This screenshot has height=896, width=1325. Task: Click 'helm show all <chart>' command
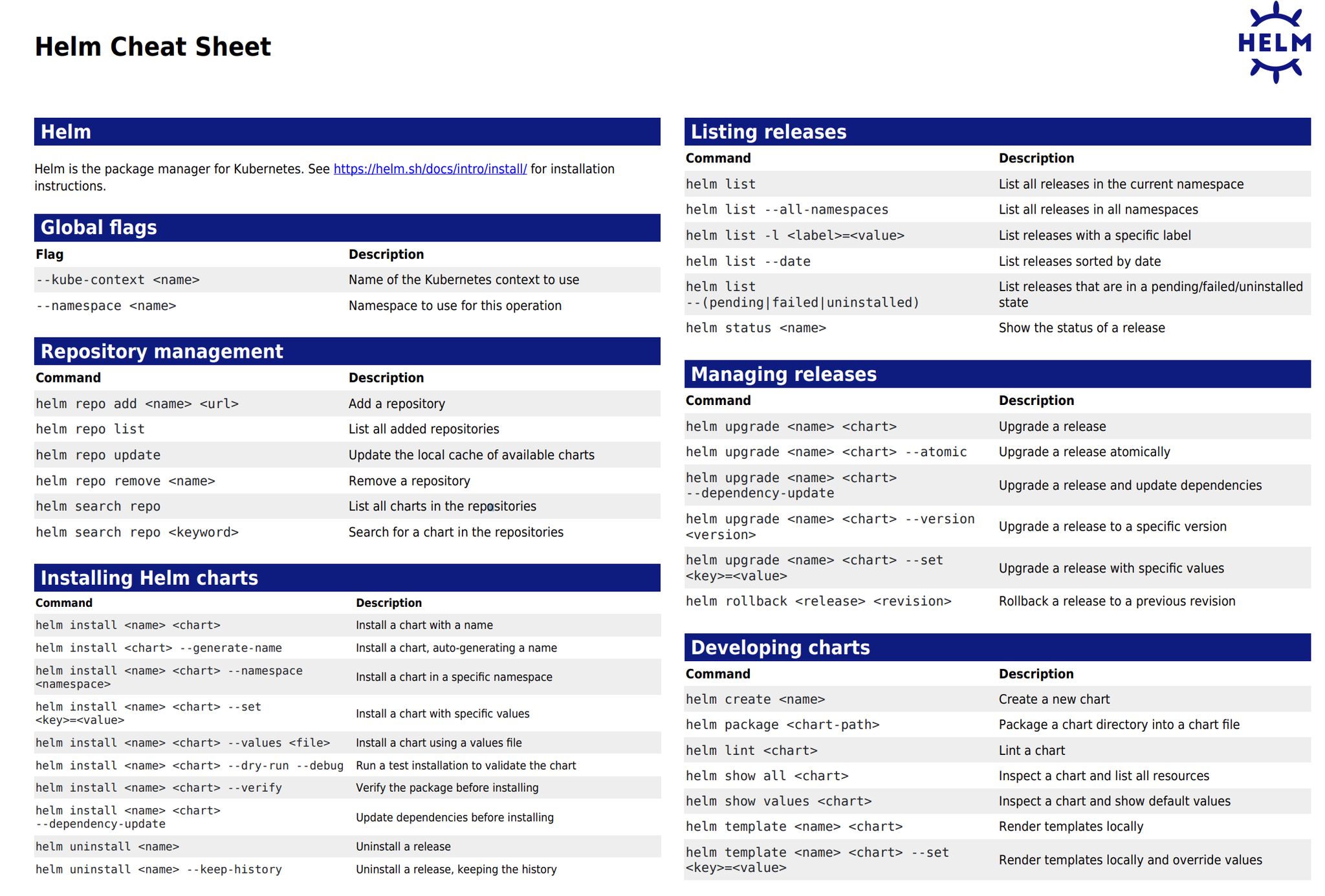pyautogui.click(x=767, y=776)
